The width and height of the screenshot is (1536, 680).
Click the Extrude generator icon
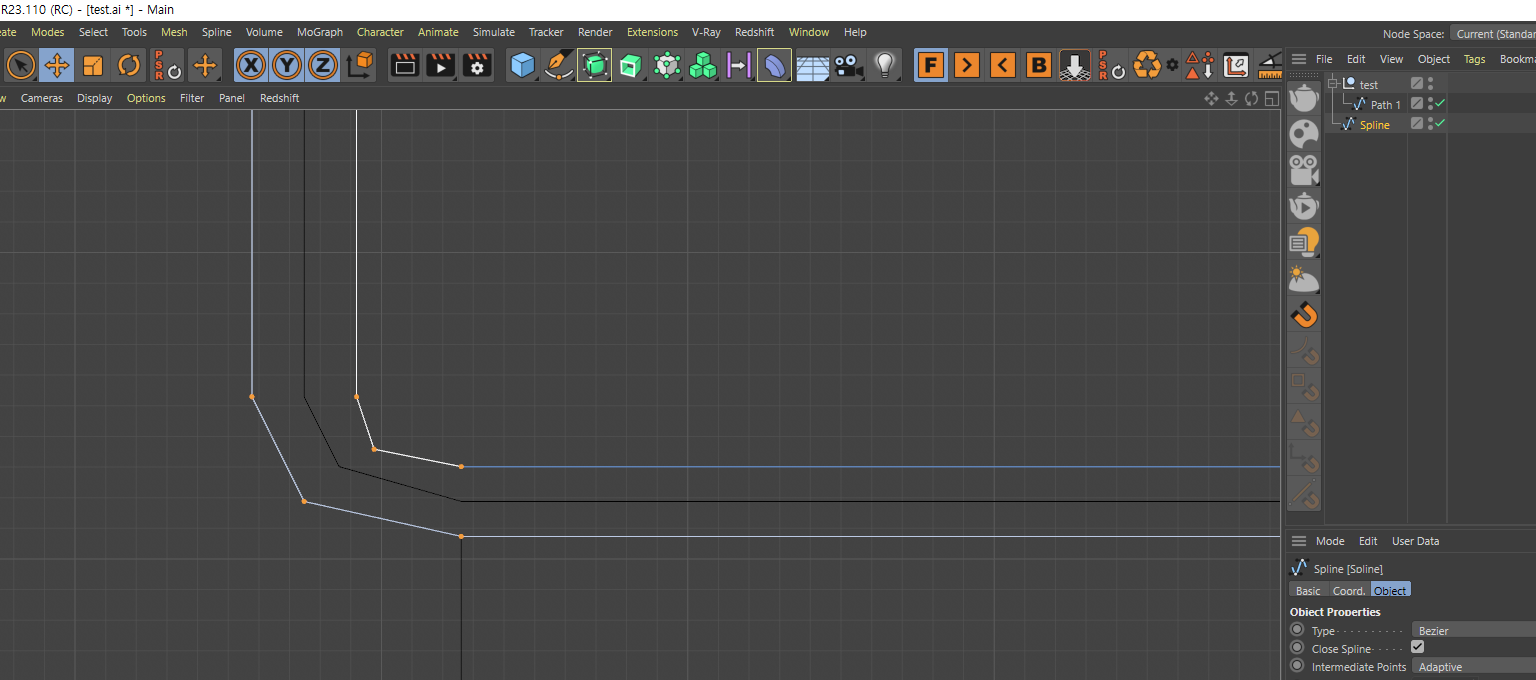(630, 66)
